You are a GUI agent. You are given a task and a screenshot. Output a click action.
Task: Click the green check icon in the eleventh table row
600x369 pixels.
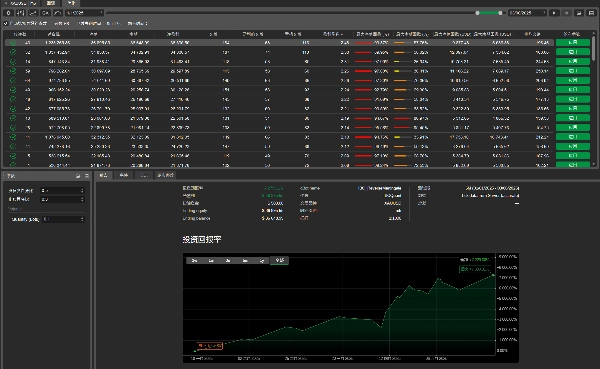13,137
